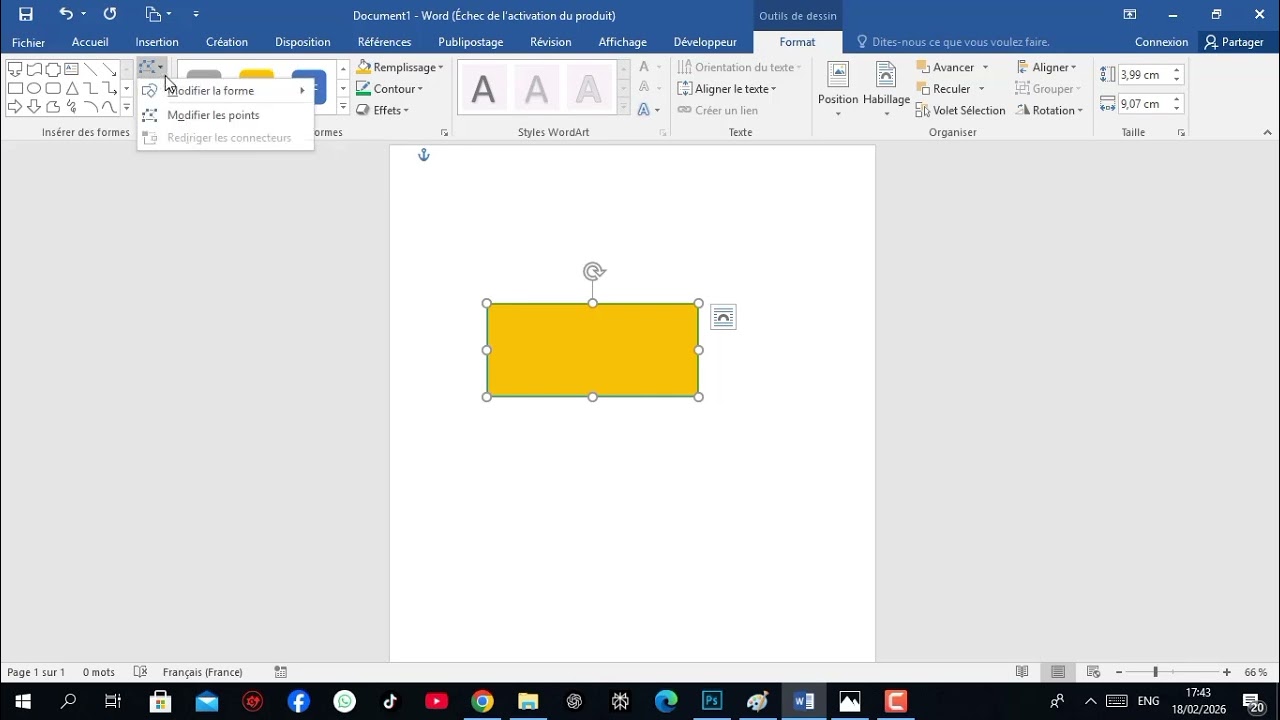This screenshot has height=720, width=1280.
Task: Collapse the ribbon with the caret
Action: point(1268,132)
